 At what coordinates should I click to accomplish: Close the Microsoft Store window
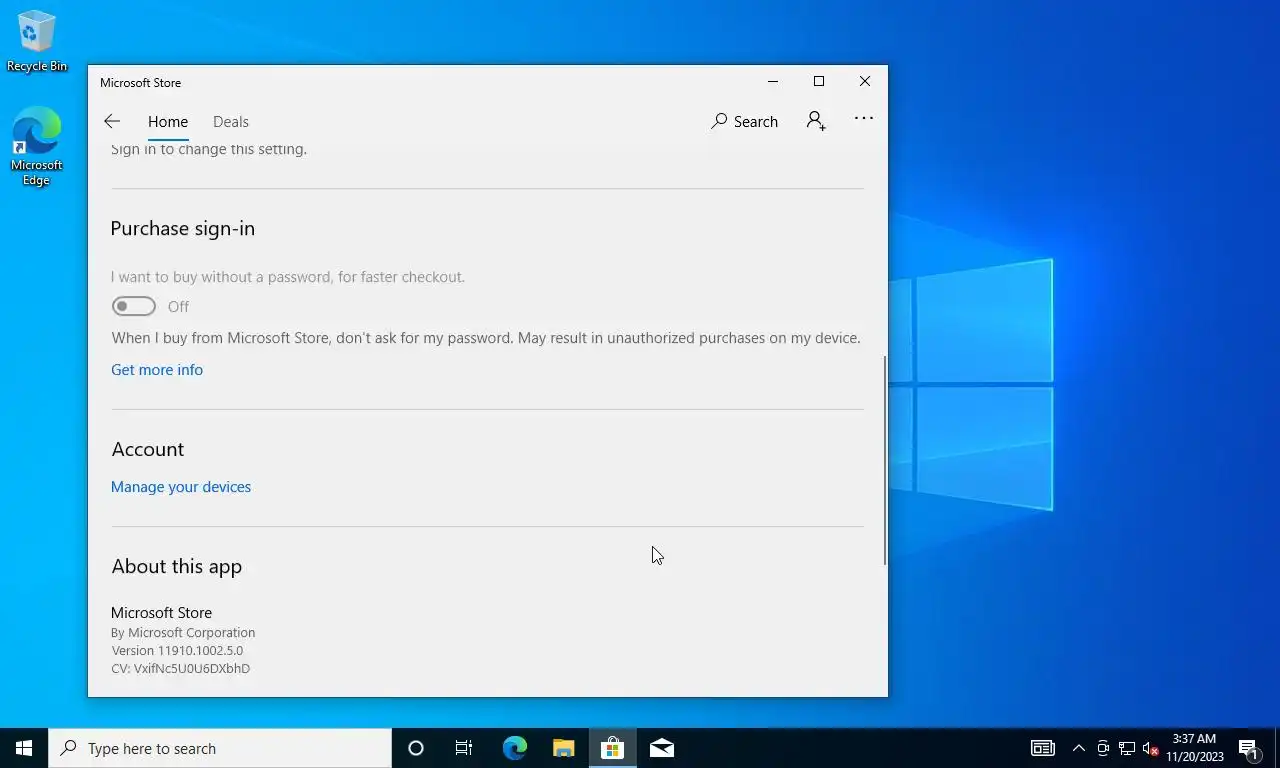[865, 82]
